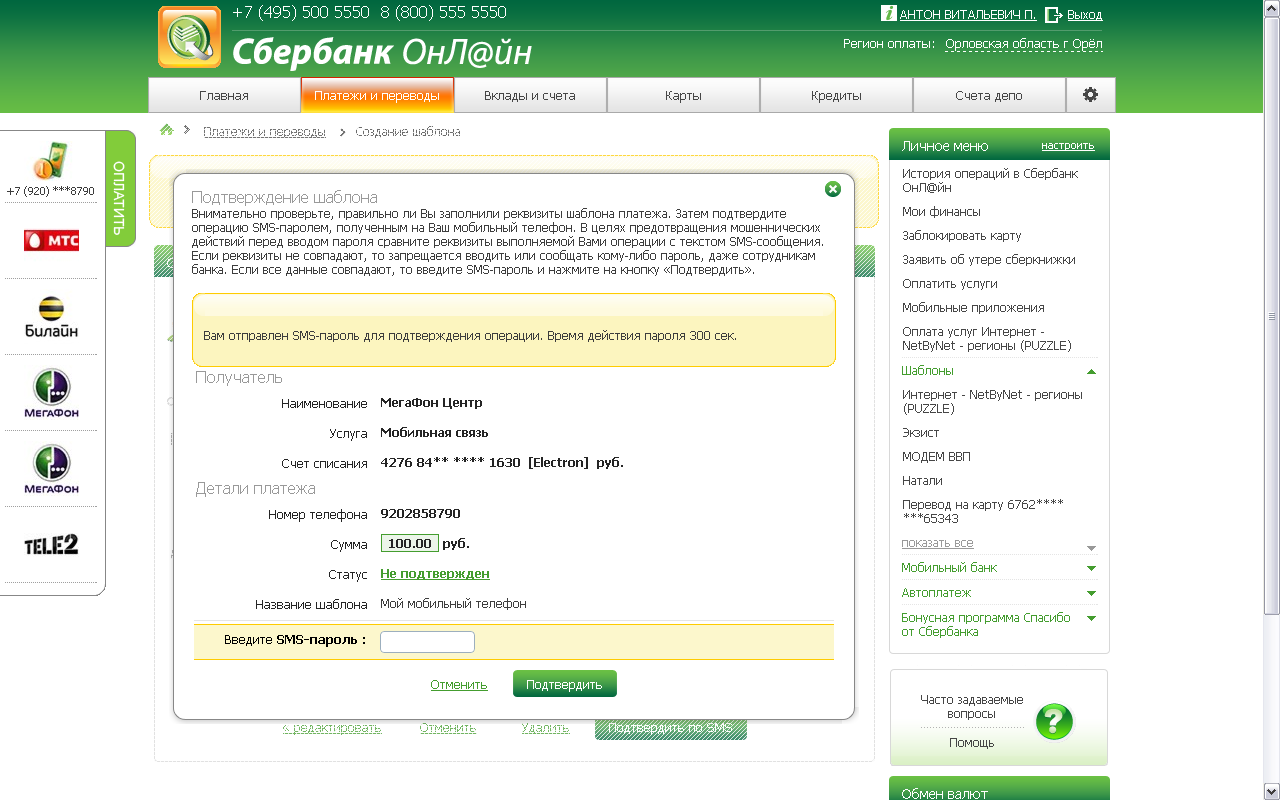Screen dimensions: 1280x800
Task: Expand the Мобильный банк section
Action: [1091, 568]
